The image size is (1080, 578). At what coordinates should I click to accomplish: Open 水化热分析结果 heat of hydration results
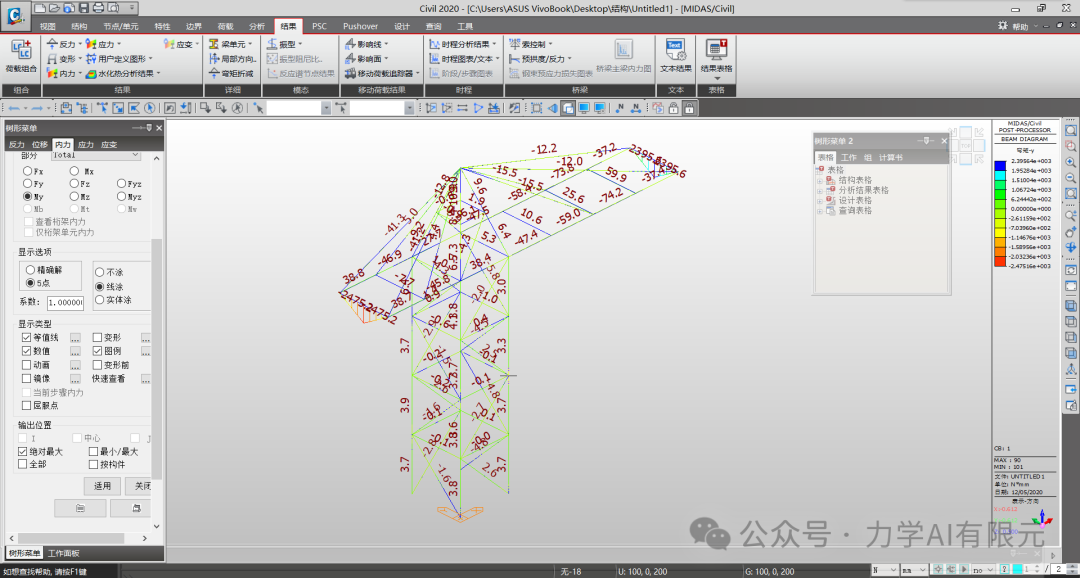121,73
